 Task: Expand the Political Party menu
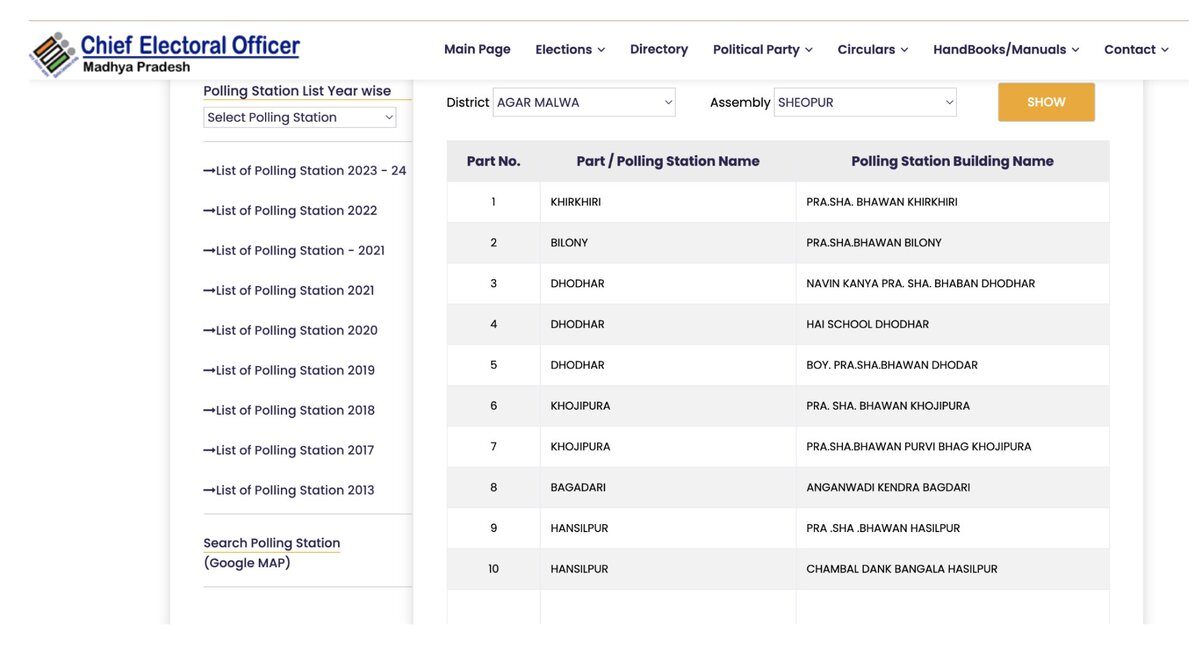(x=762, y=49)
